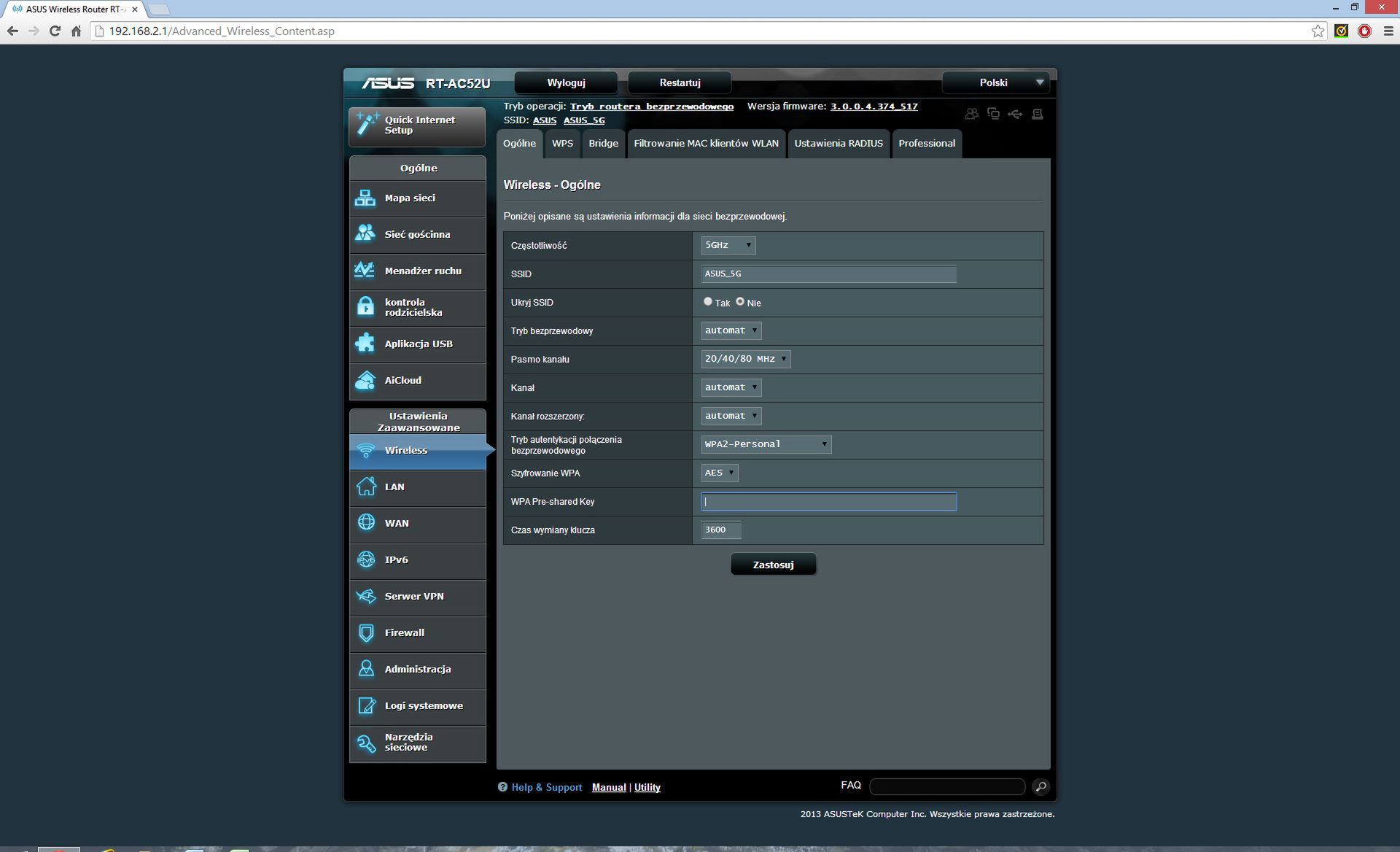1400x852 pixels.
Task: Switch to the Bridge tab
Action: [603, 144]
